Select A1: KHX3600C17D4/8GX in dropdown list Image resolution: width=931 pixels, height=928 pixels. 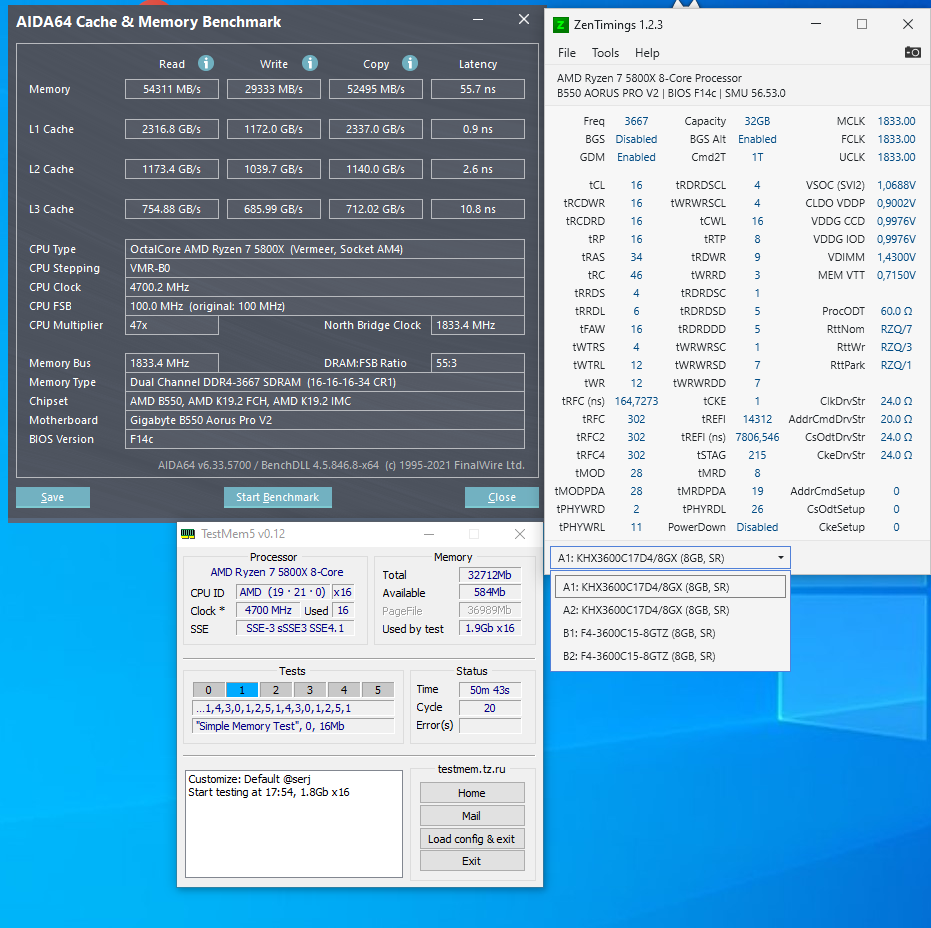[x=670, y=587]
